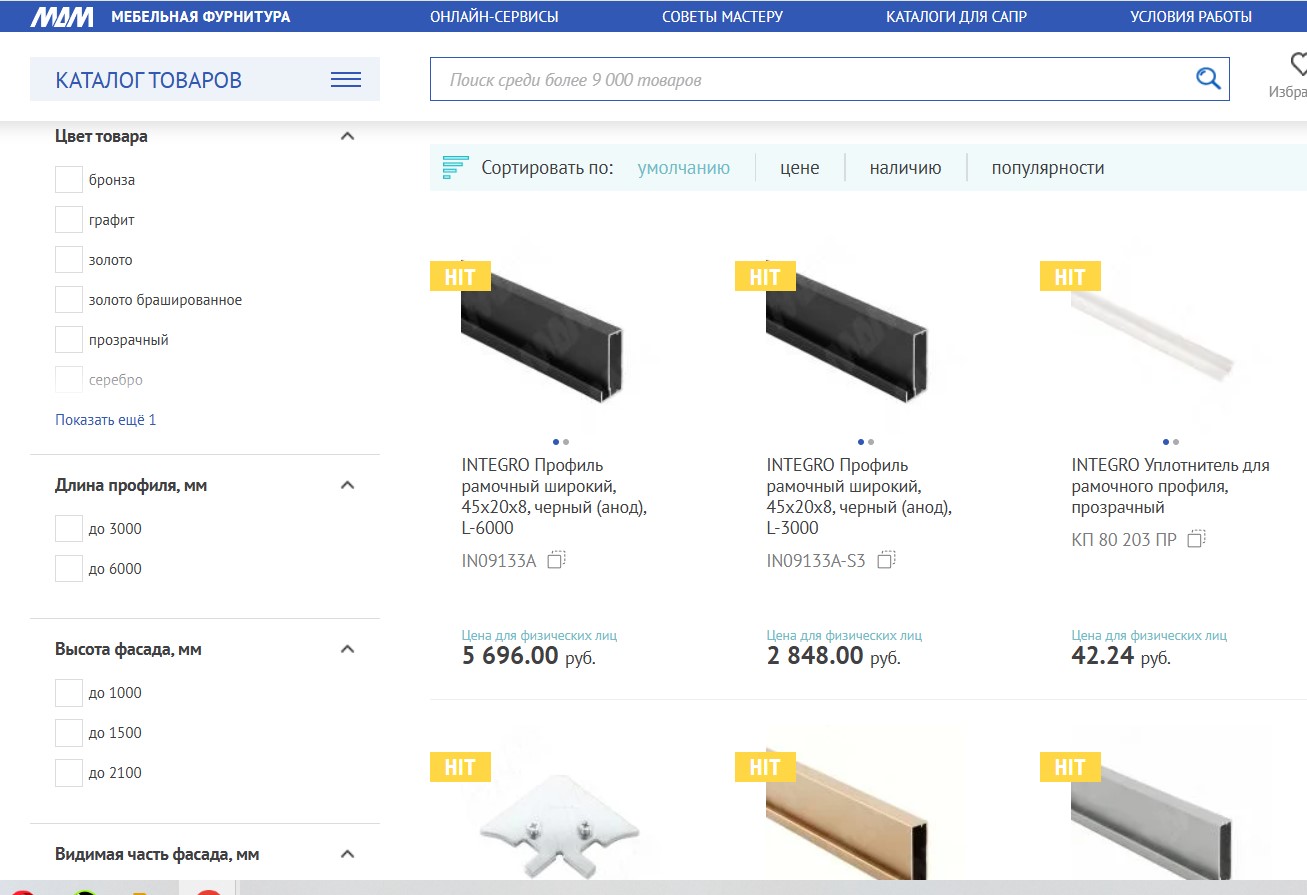Collapse the Цвет товара filter section
This screenshot has width=1307, height=895.
coord(347,136)
